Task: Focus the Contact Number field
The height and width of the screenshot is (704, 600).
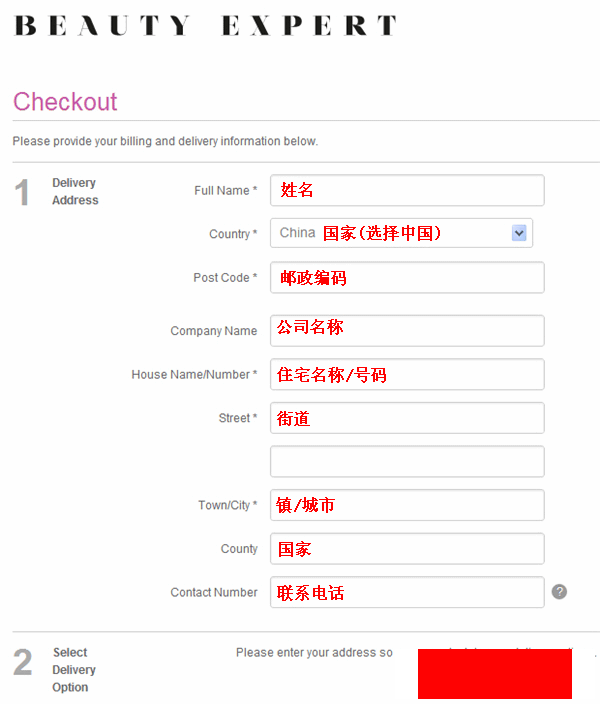Action: [x=407, y=592]
